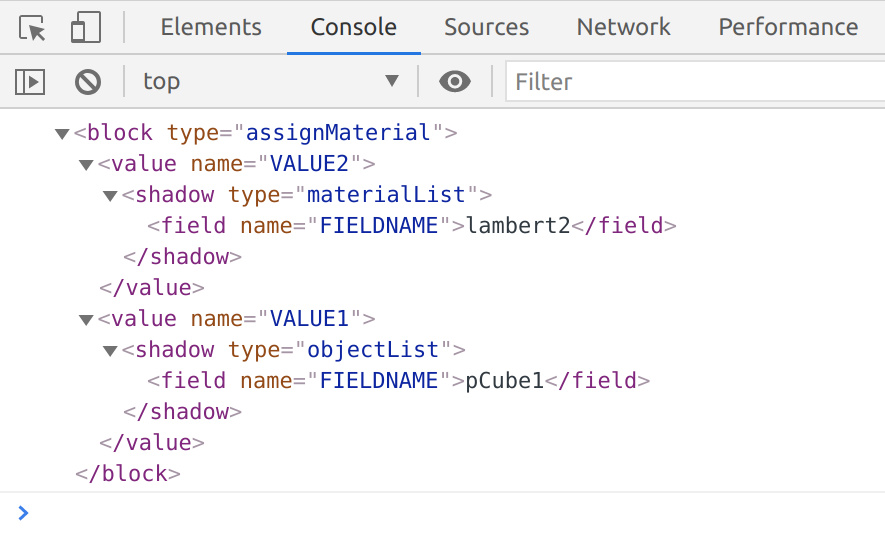Show the console sidebar panel icon
Image resolution: width=885 pixels, height=534 pixels.
coord(30,82)
